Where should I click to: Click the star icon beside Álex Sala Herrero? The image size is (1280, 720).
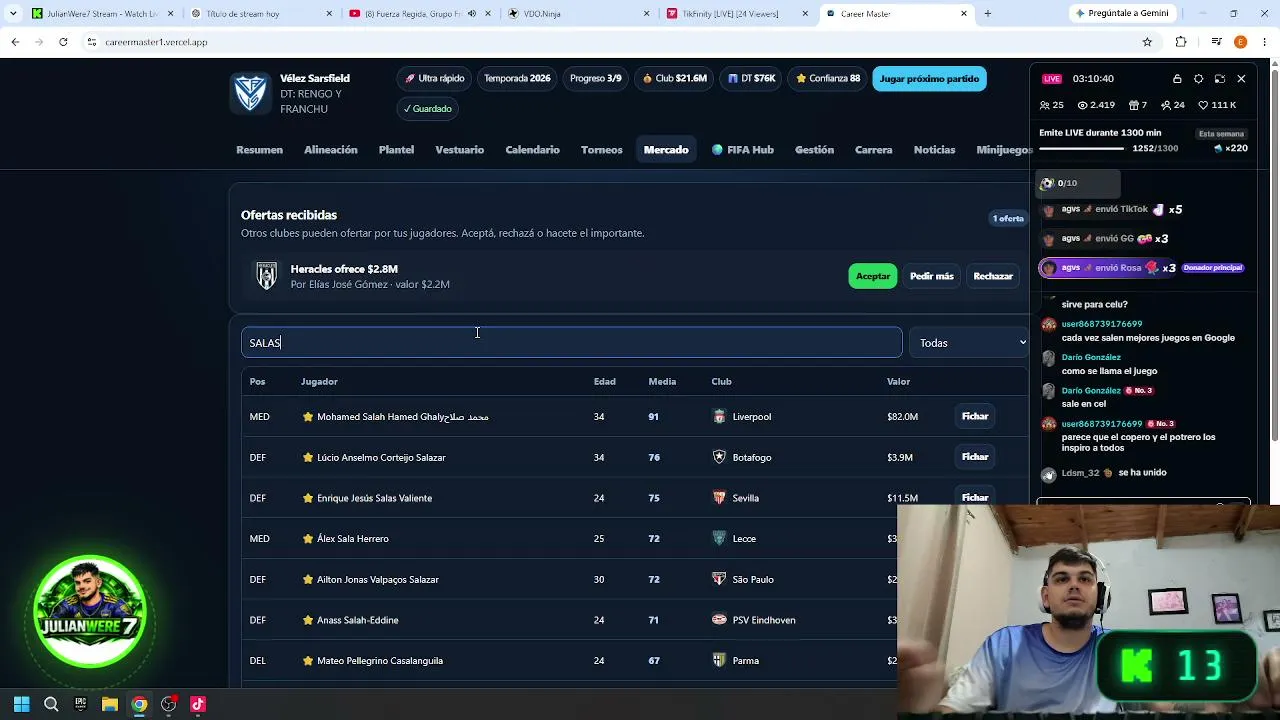click(x=308, y=539)
